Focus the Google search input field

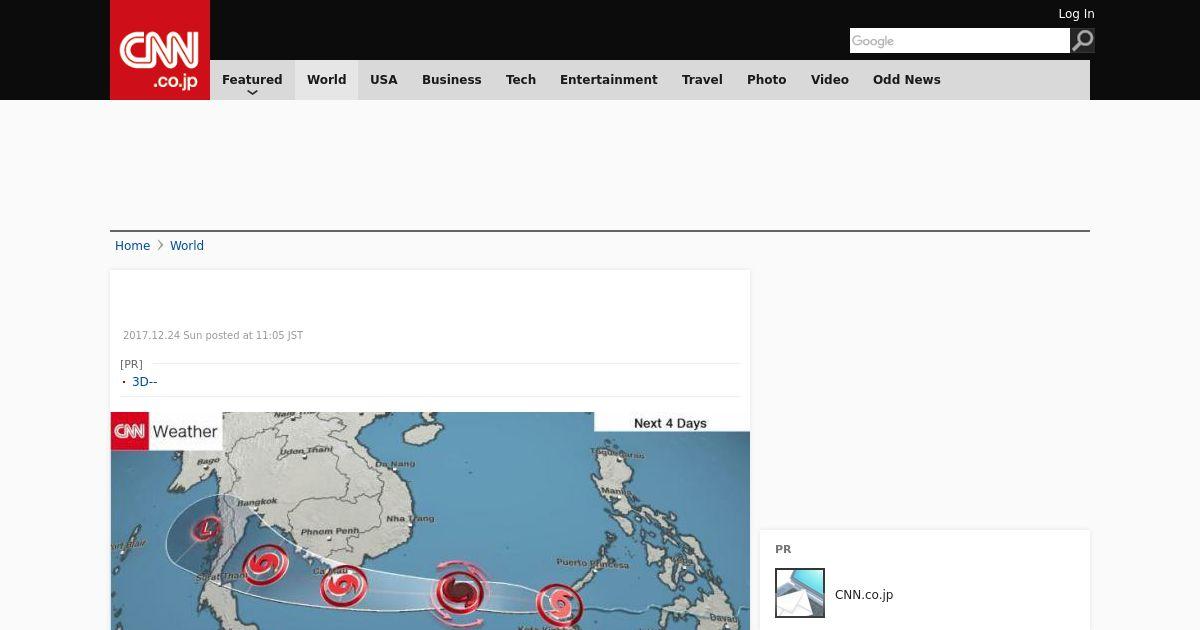pyautogui.click(x=960, y=40)
